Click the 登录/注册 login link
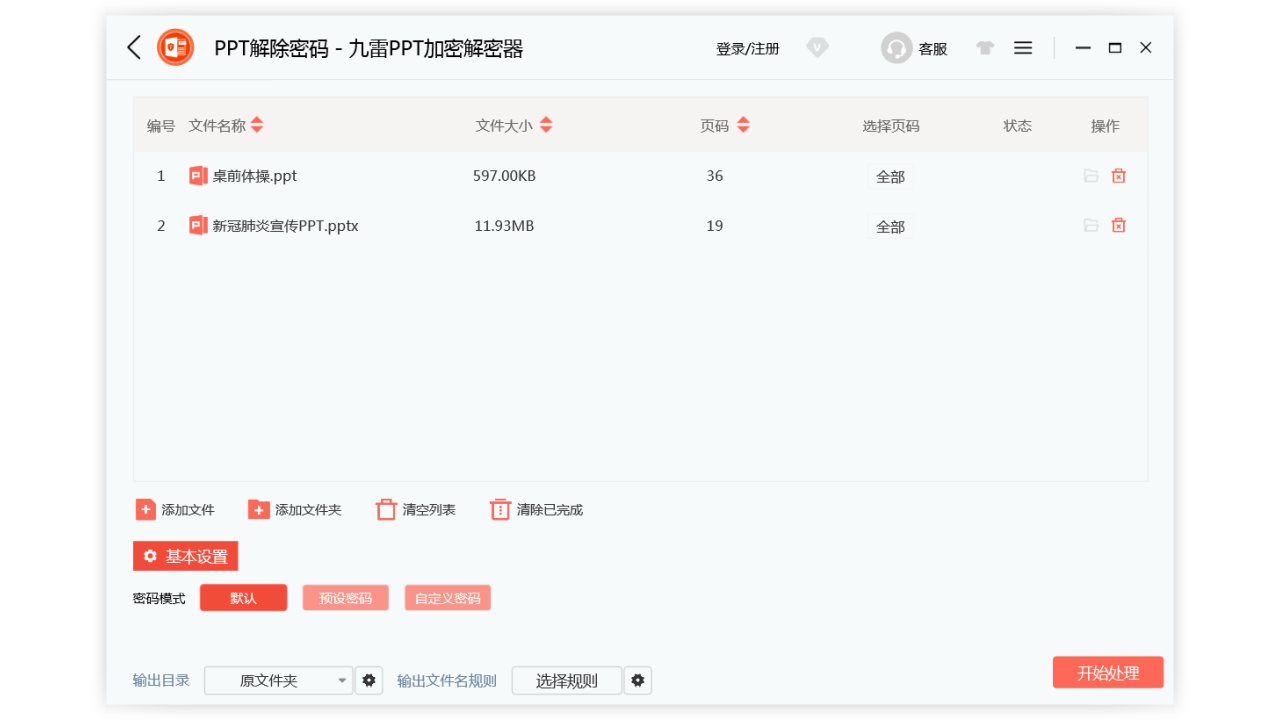Image resolution: width=1280 pixels, height=720 pixels. (x=747, y=47)
